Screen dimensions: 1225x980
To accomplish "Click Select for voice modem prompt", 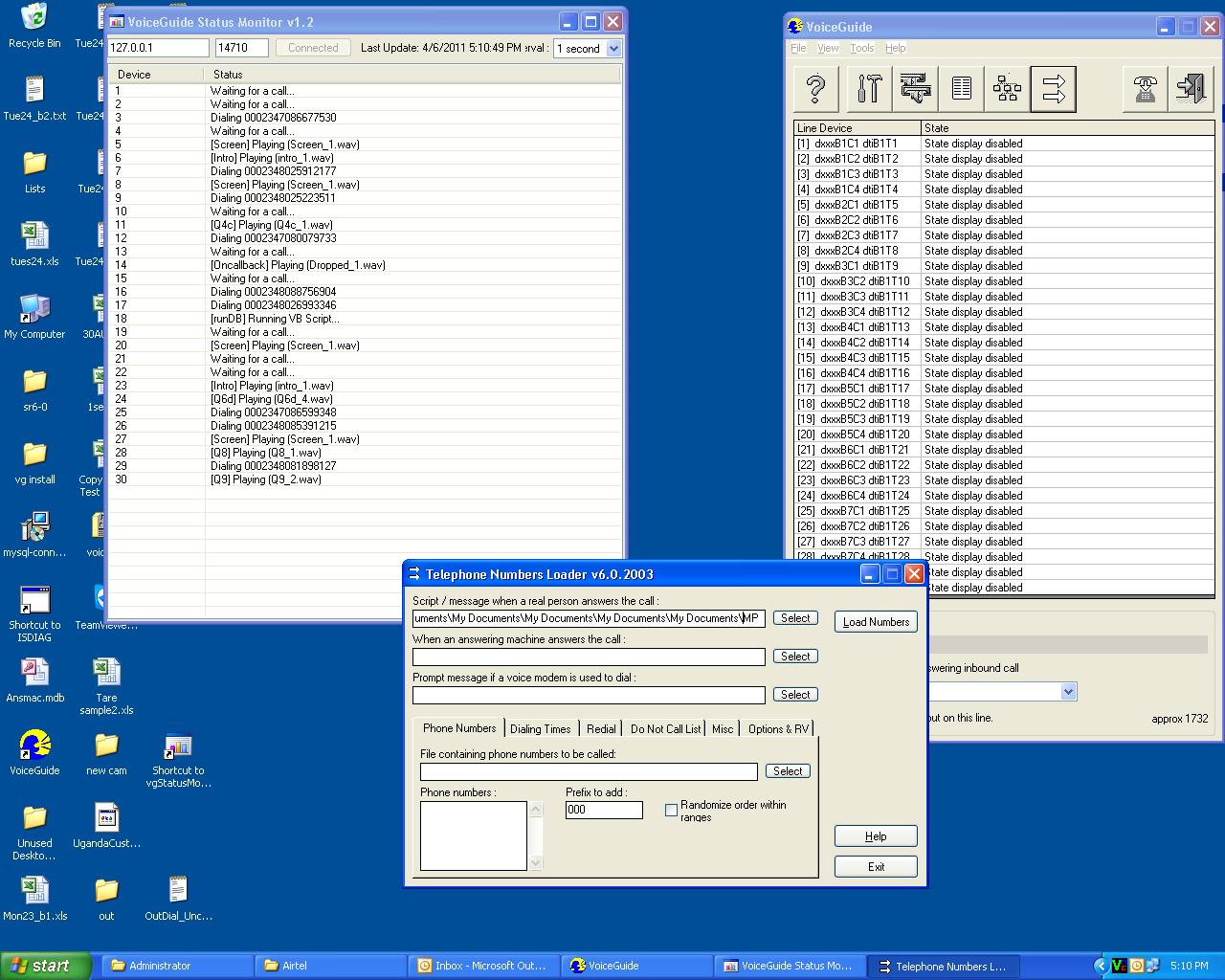I will pyautogui.click(x=795, y=695).
